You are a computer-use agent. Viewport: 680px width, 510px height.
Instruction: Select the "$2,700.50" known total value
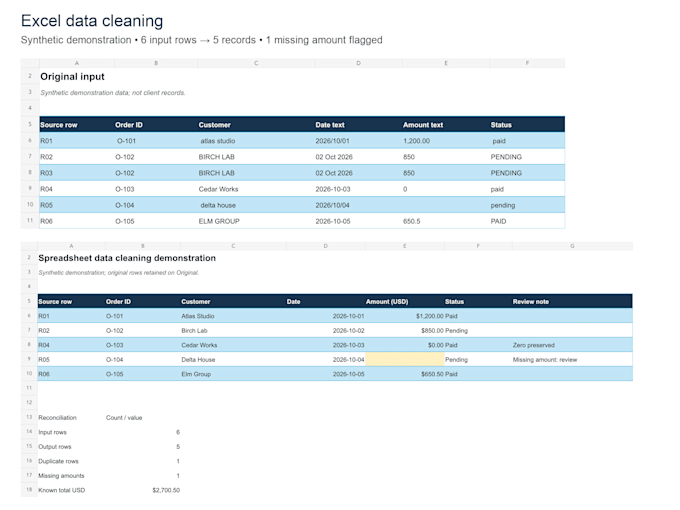[166, 490]
